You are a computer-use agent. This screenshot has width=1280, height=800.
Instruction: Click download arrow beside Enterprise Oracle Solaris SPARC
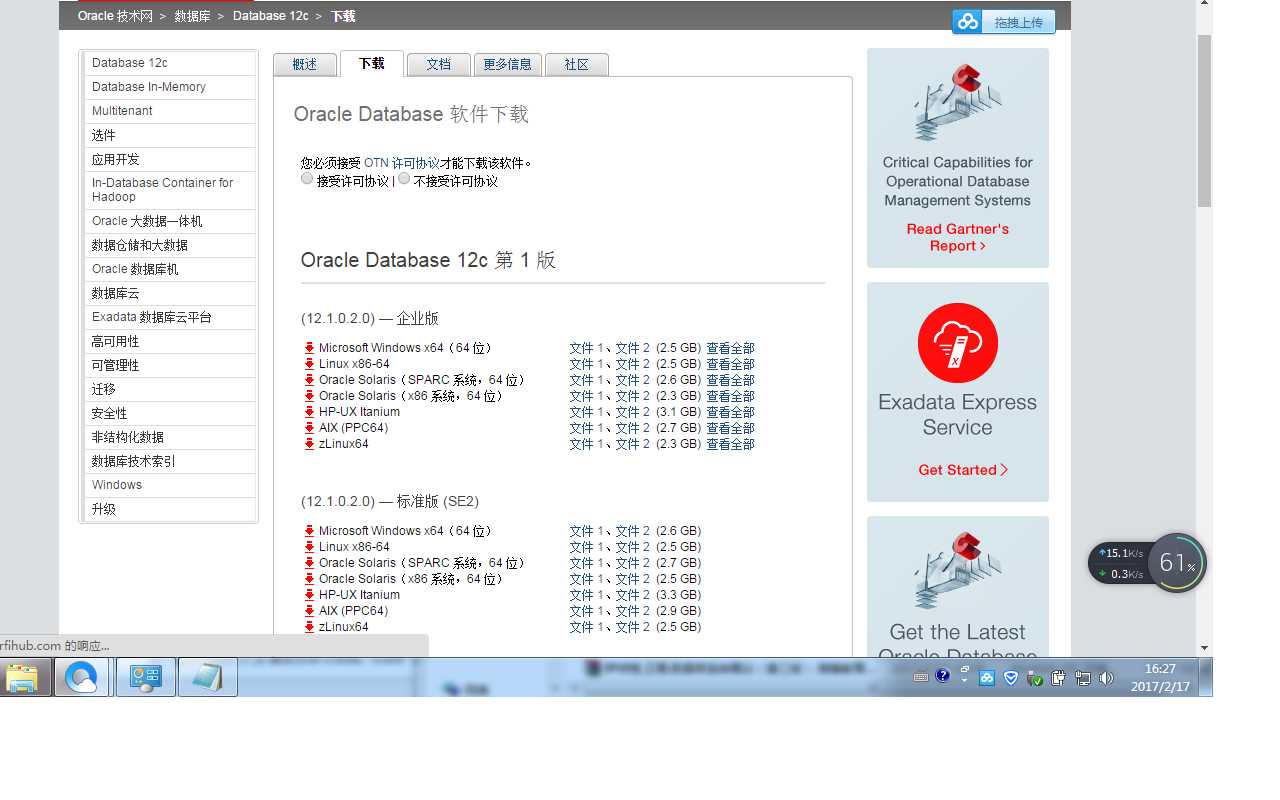[310, 380]
